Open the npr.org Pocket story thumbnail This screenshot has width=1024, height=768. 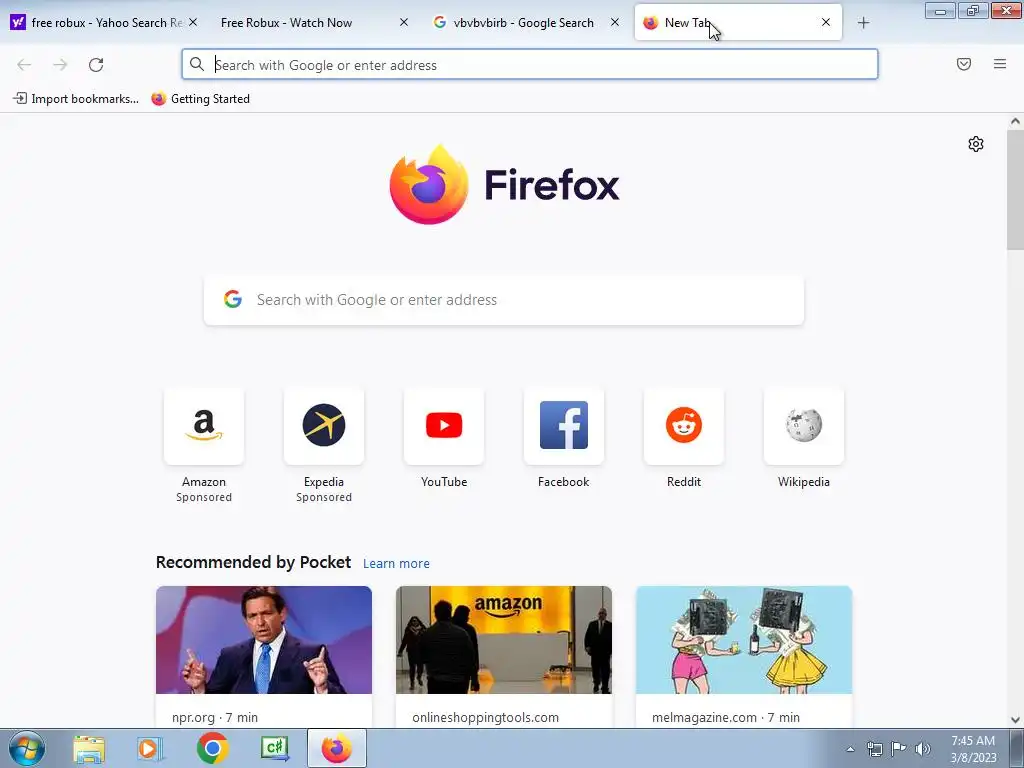tap(264, 640)
